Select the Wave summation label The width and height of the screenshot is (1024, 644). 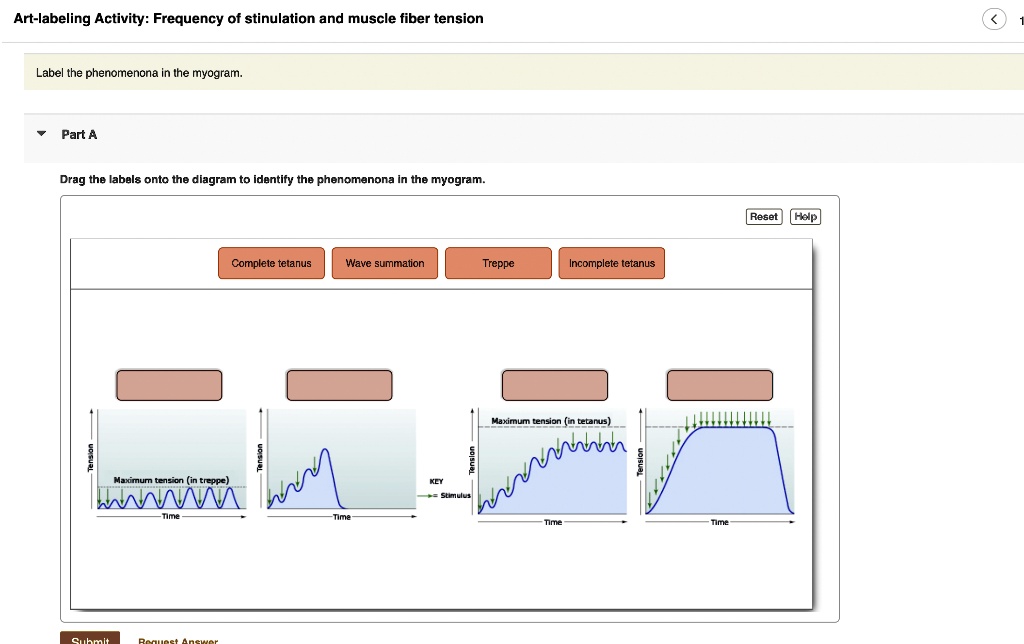(x=384, y=263)
